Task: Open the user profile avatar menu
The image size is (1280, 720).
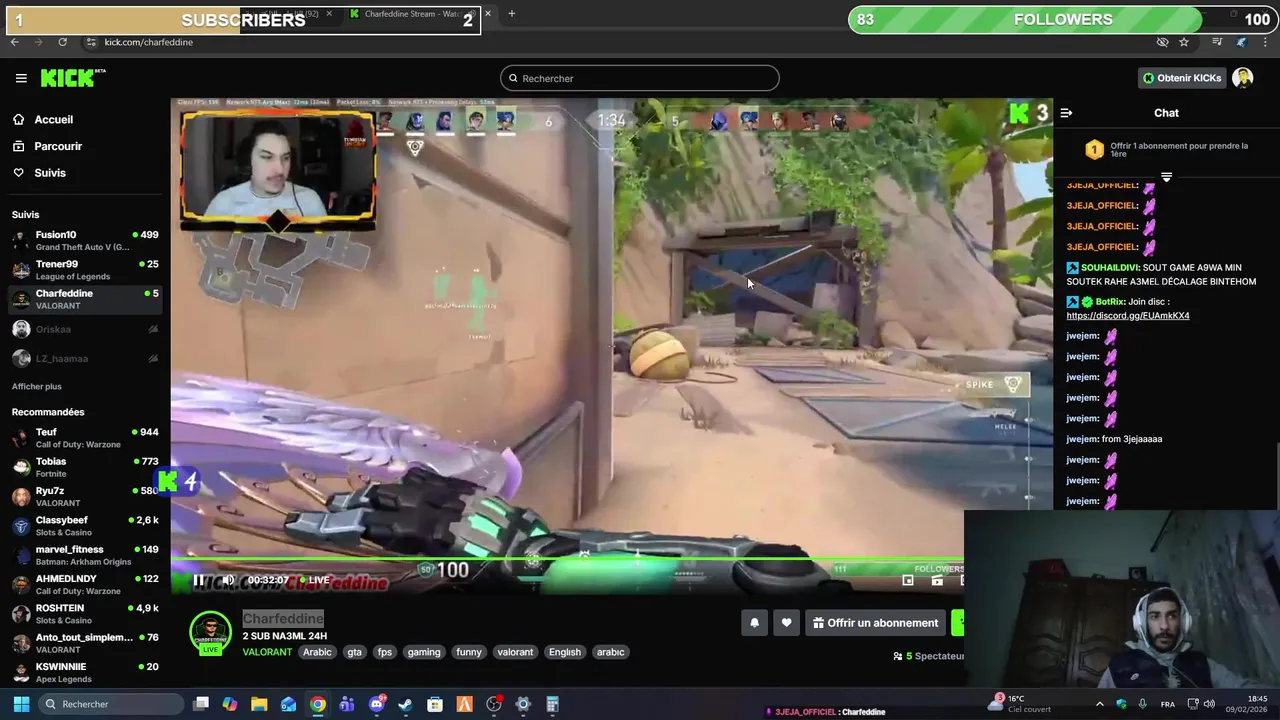Action: 1243,78
